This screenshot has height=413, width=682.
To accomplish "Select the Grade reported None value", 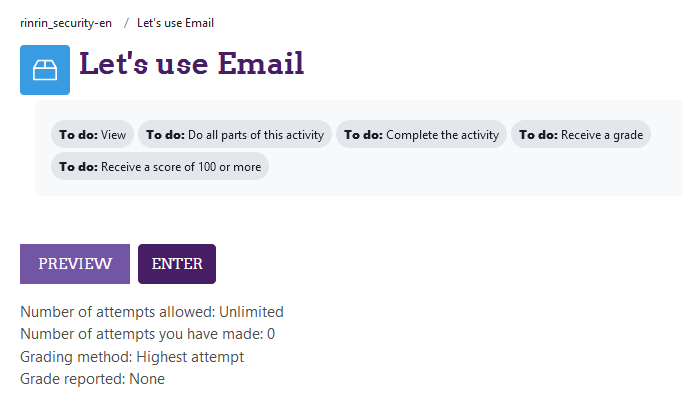I will [x=147, y=379].
